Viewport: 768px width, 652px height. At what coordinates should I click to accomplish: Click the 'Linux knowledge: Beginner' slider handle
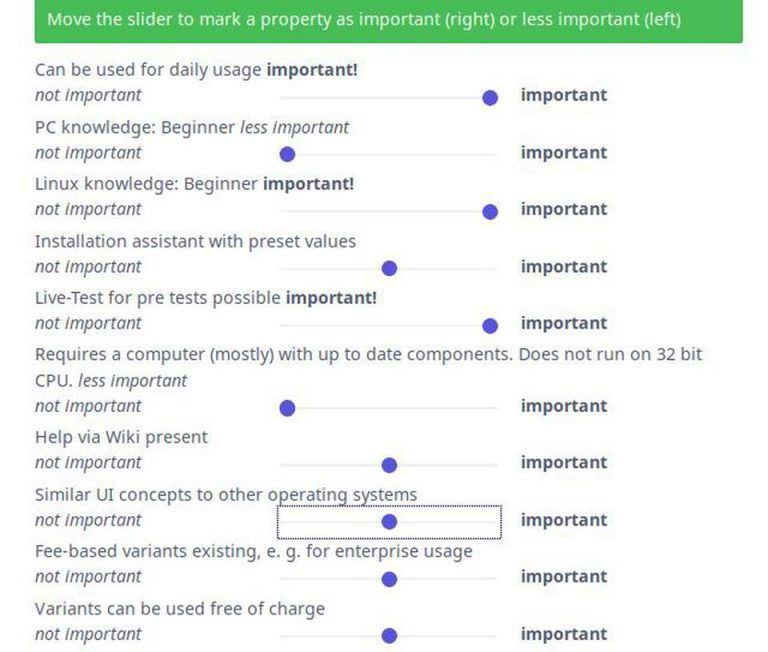pos(490,211)
